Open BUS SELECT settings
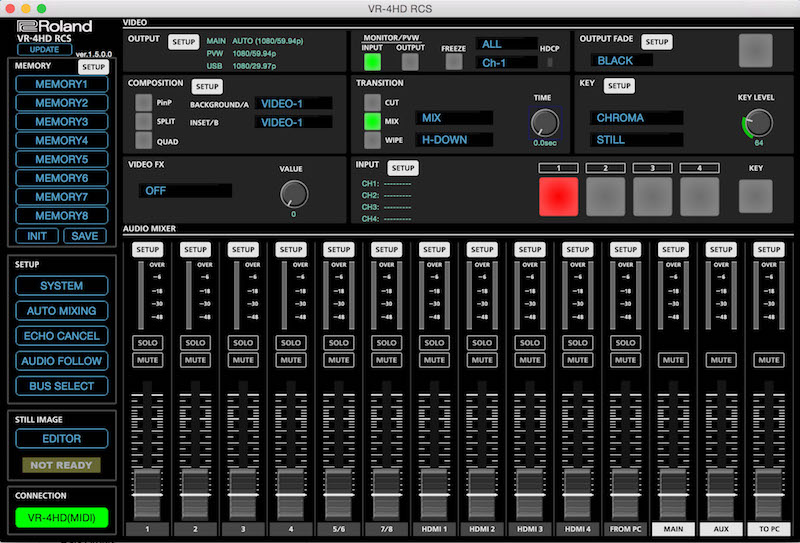Viewport: 800px width, 543px height. coord(62,386)
